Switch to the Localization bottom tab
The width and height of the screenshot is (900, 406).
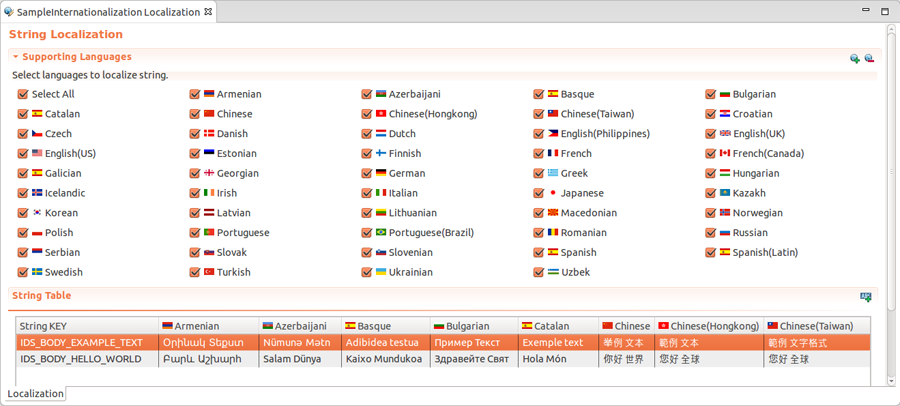(36, 394)
